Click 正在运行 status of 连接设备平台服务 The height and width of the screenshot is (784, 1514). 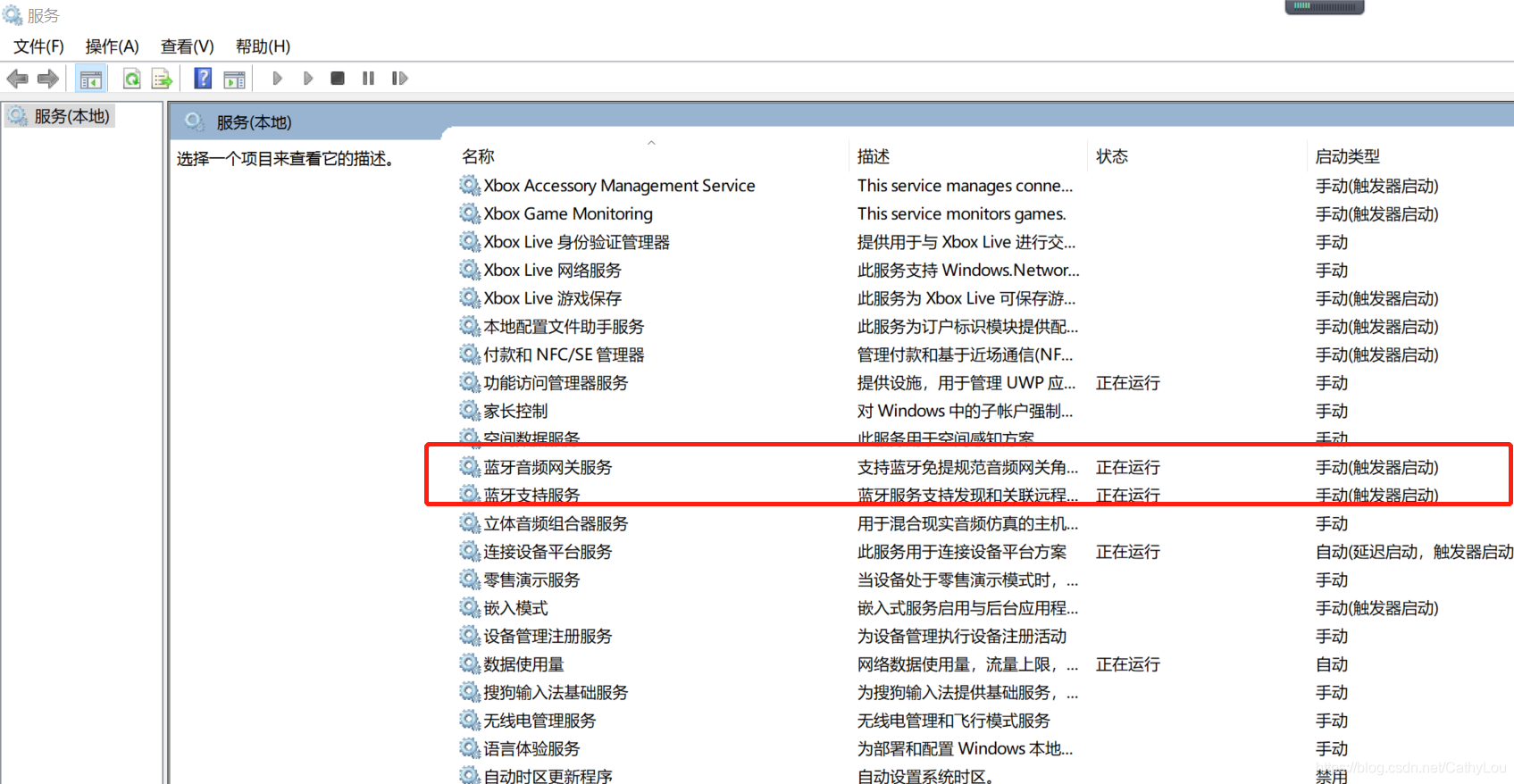[x=1128, y=552]
